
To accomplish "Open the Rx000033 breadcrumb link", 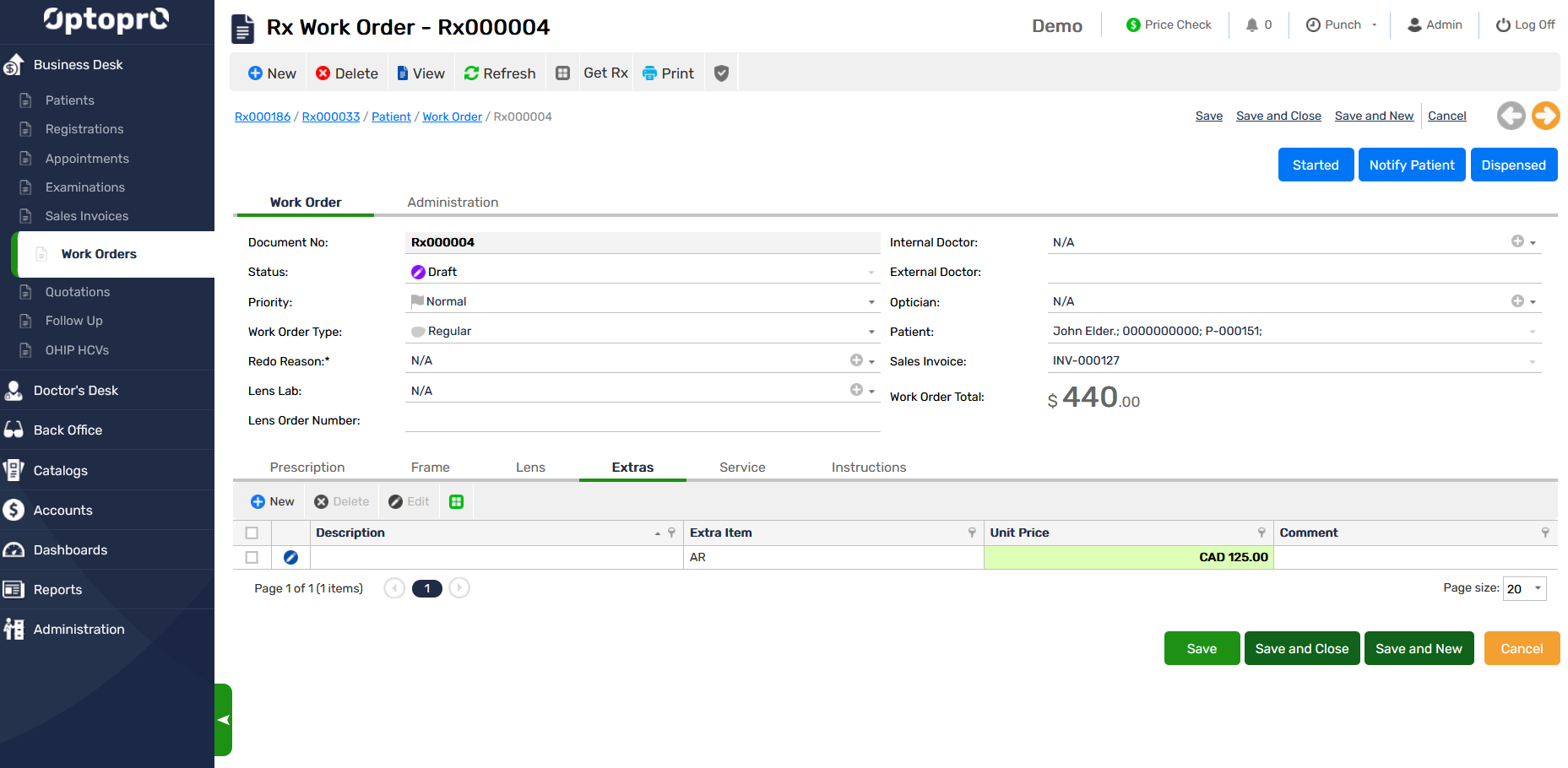I will [x=331, y=117].
